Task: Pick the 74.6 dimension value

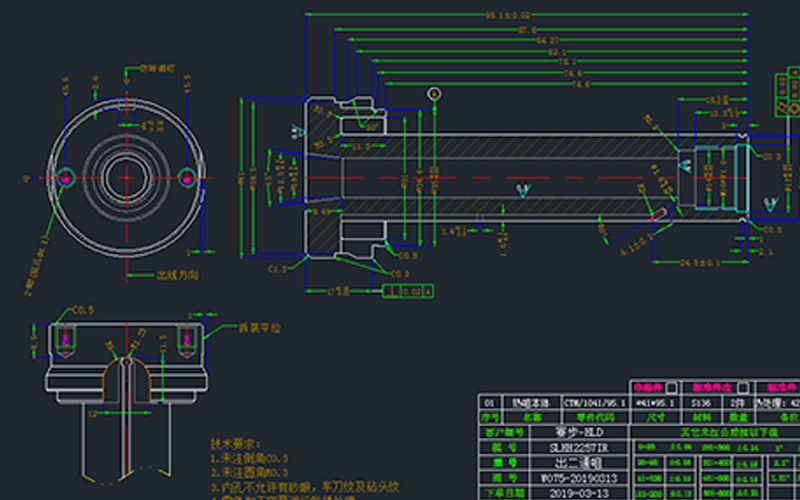Action: click(x=580, y=85)
